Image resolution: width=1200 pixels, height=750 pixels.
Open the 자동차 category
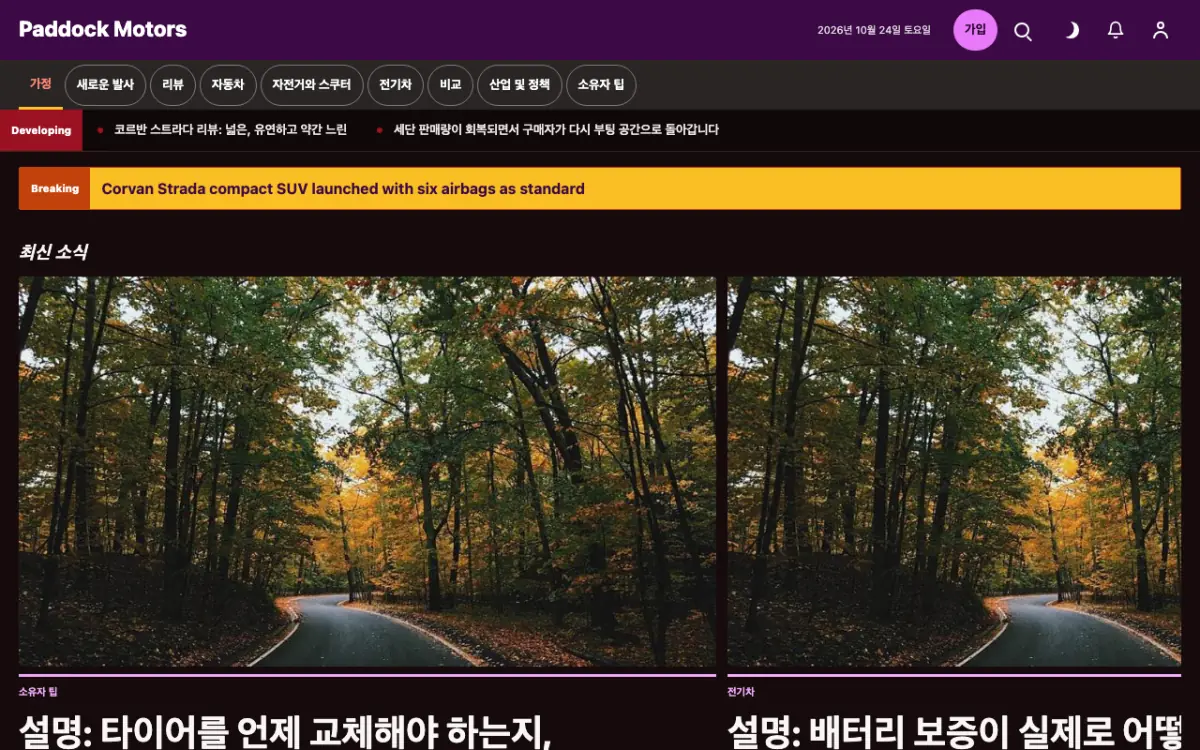pyautogui.click(x=228, y=85)
